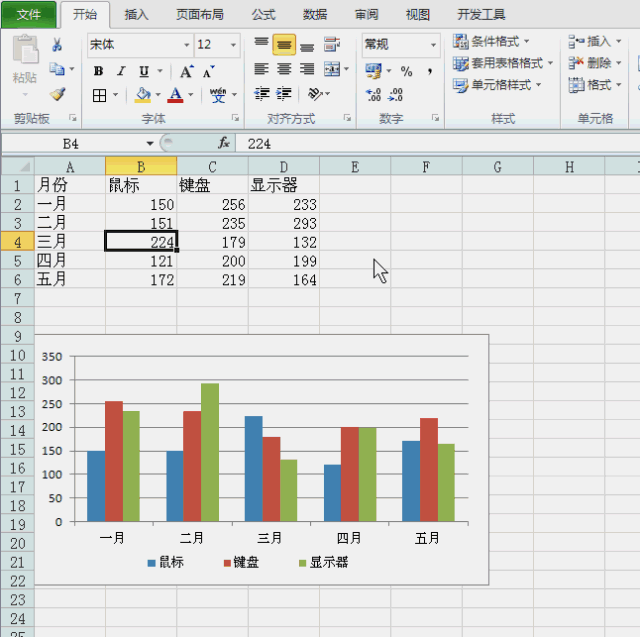The height and width of the screenshot is (637, 640).
Task: Click the 插入 cells button
Action: [x=595, y=41]
